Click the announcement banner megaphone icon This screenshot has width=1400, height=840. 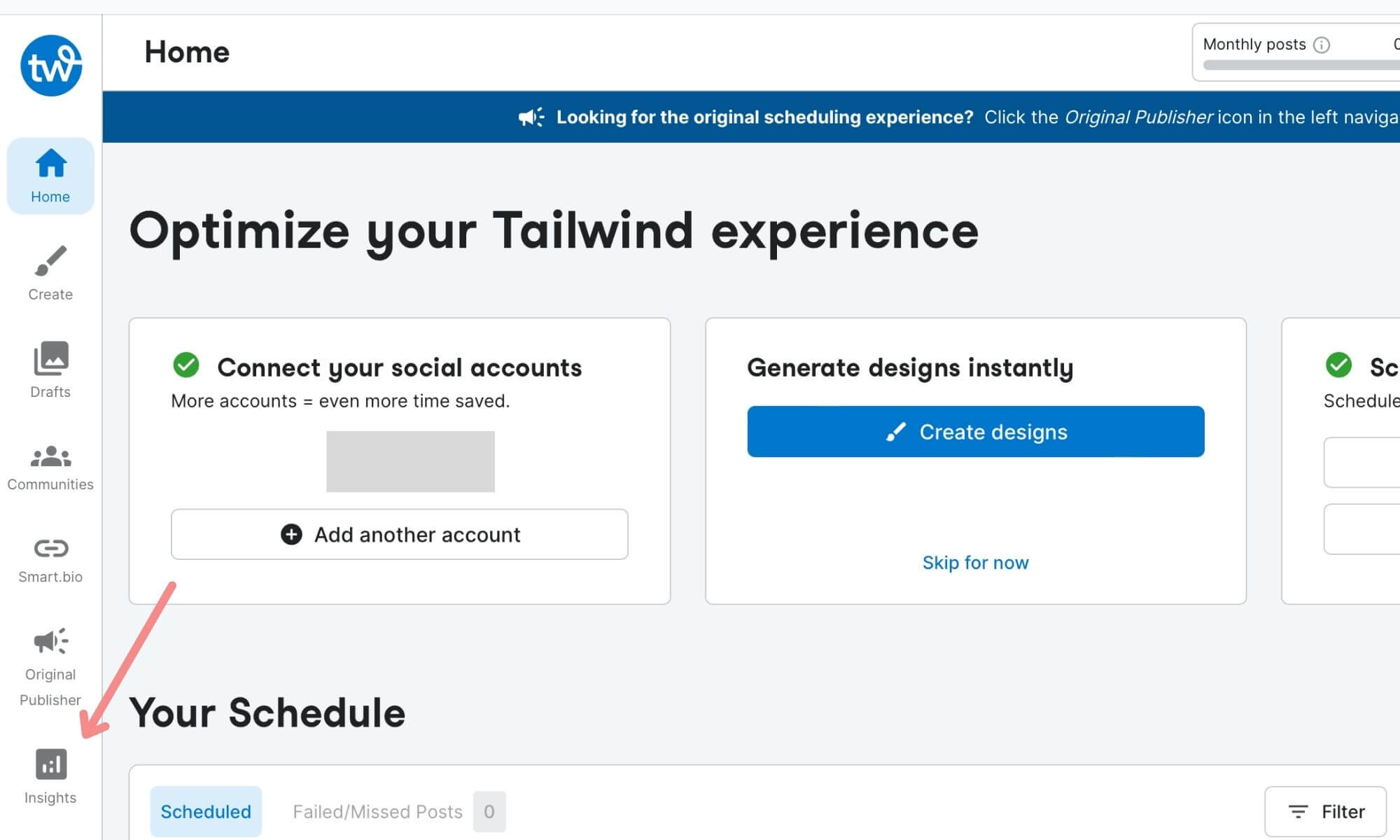pos(531,116)
